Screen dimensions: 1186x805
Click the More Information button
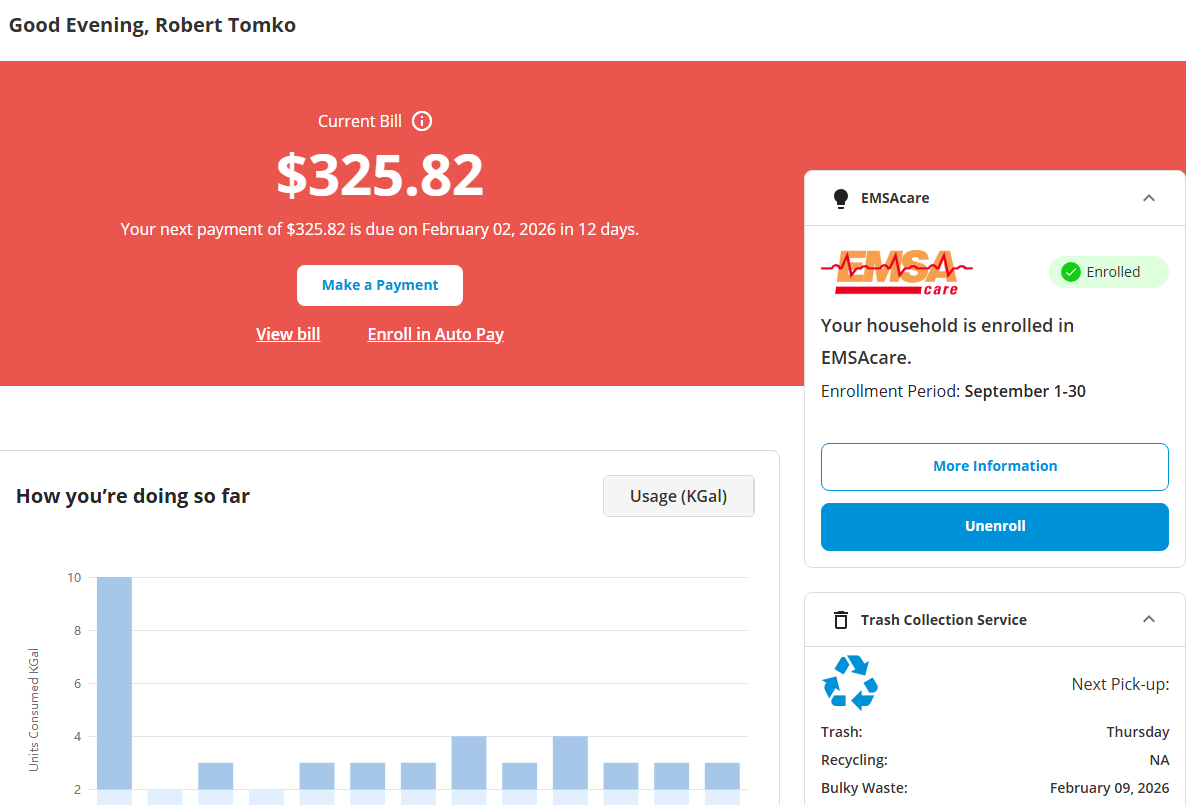(x=994, y=466)
